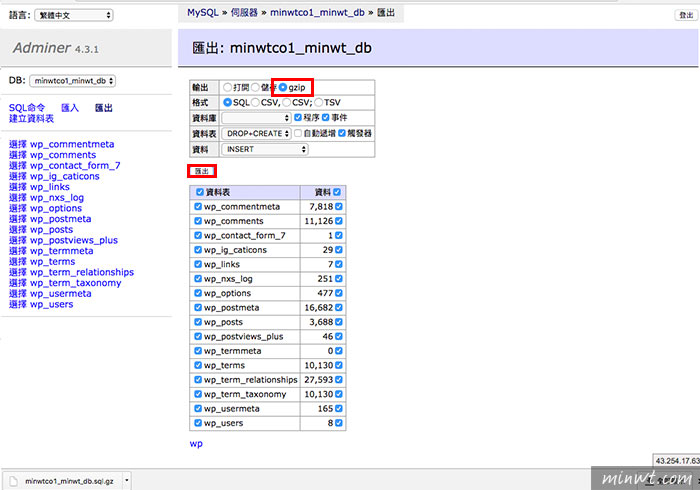Uncheck data checkbox beside 16,682

tap(339, 307)
